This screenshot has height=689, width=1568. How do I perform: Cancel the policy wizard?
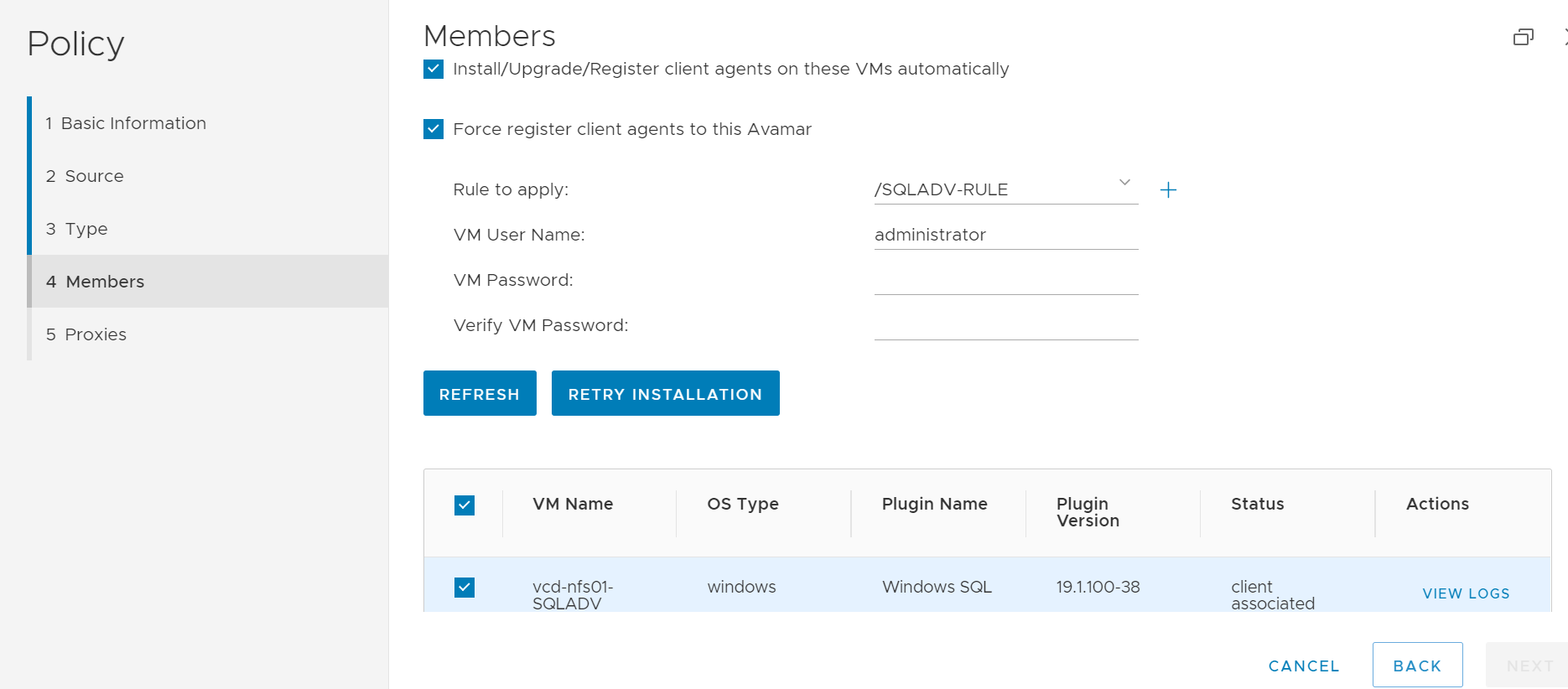coord(1304,666)
